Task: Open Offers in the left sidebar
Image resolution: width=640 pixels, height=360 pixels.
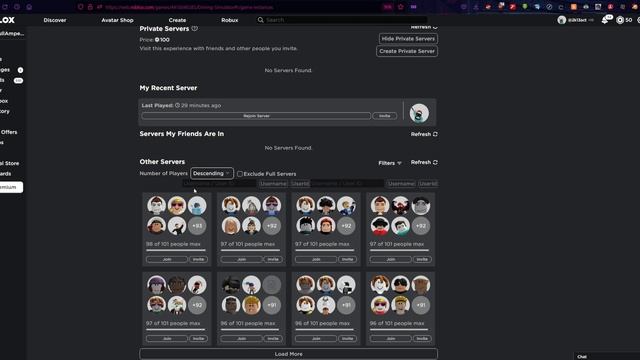Action: pyautogui.click(x=9, y=132)
